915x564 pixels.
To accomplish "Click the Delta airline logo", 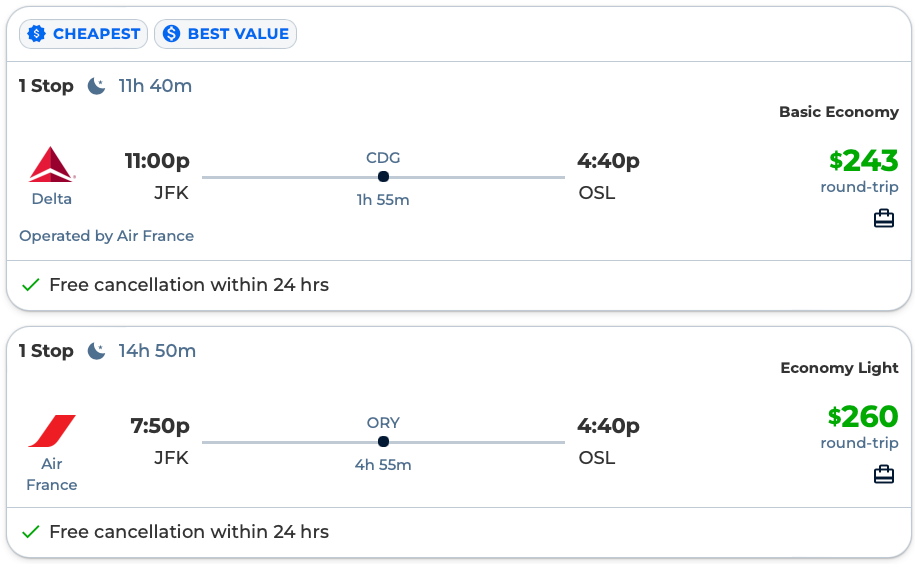I will tap(52, 164).
